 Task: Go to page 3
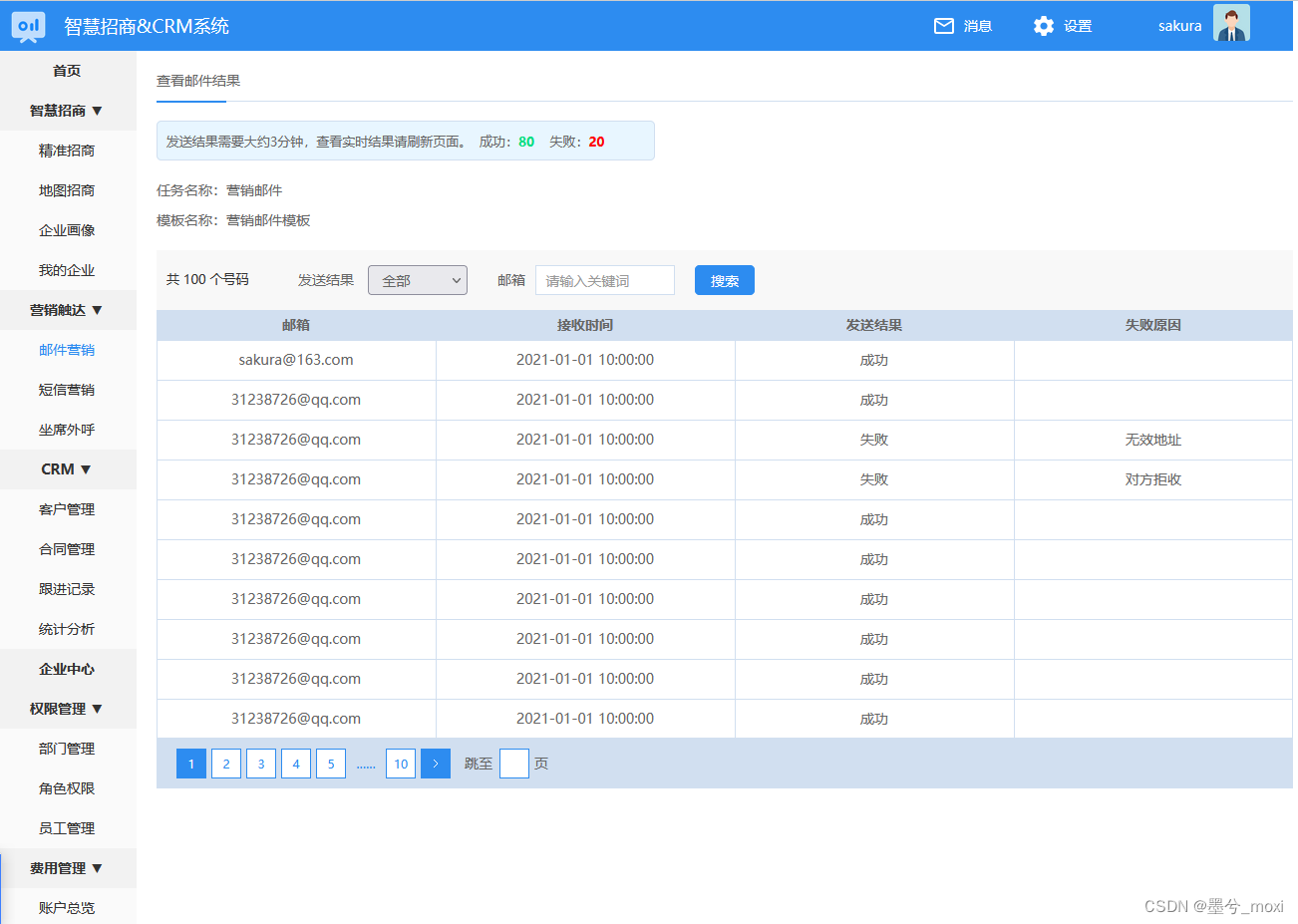[x=261, y=764]
